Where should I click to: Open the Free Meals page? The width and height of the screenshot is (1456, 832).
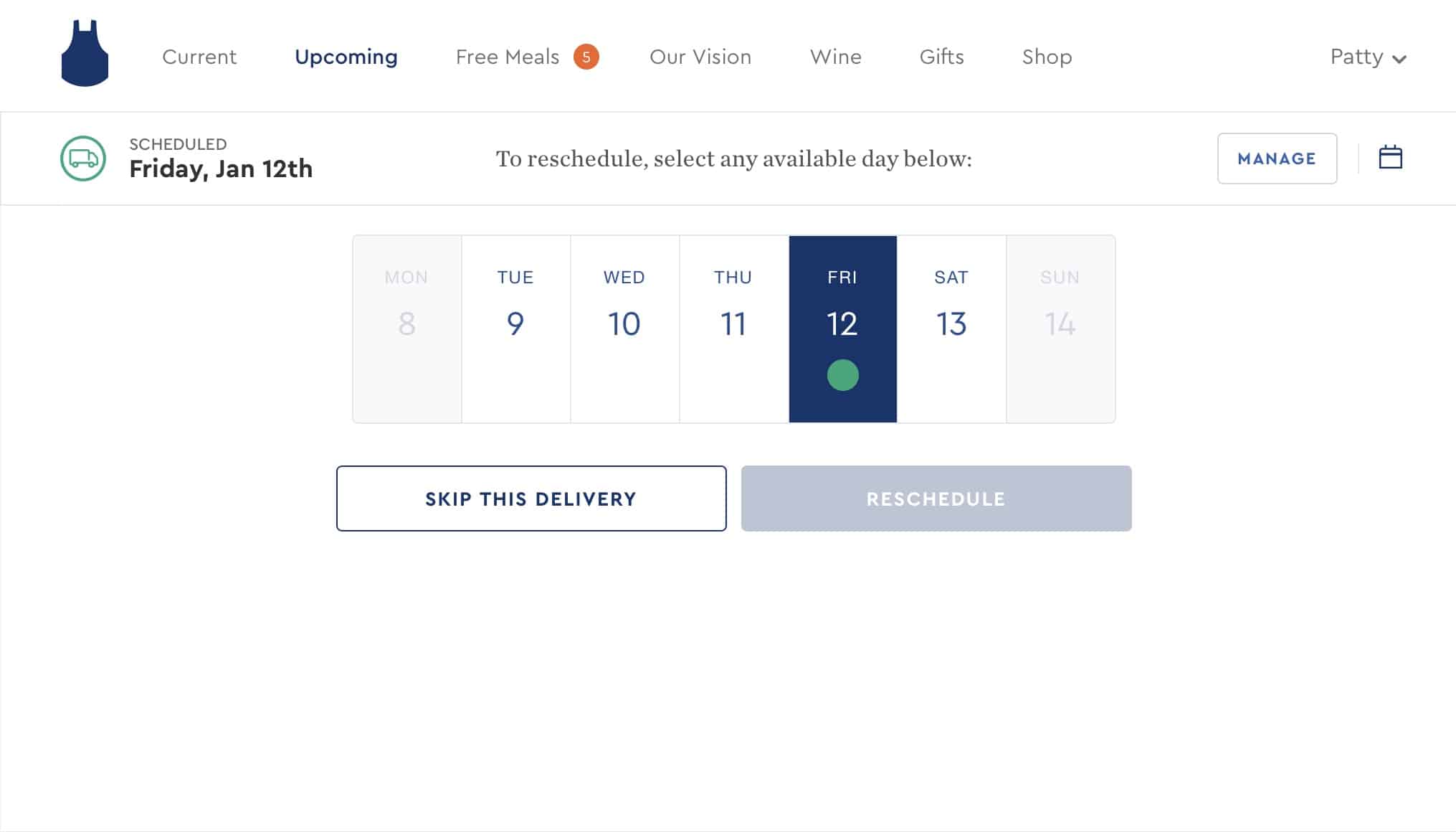(508, 57)
